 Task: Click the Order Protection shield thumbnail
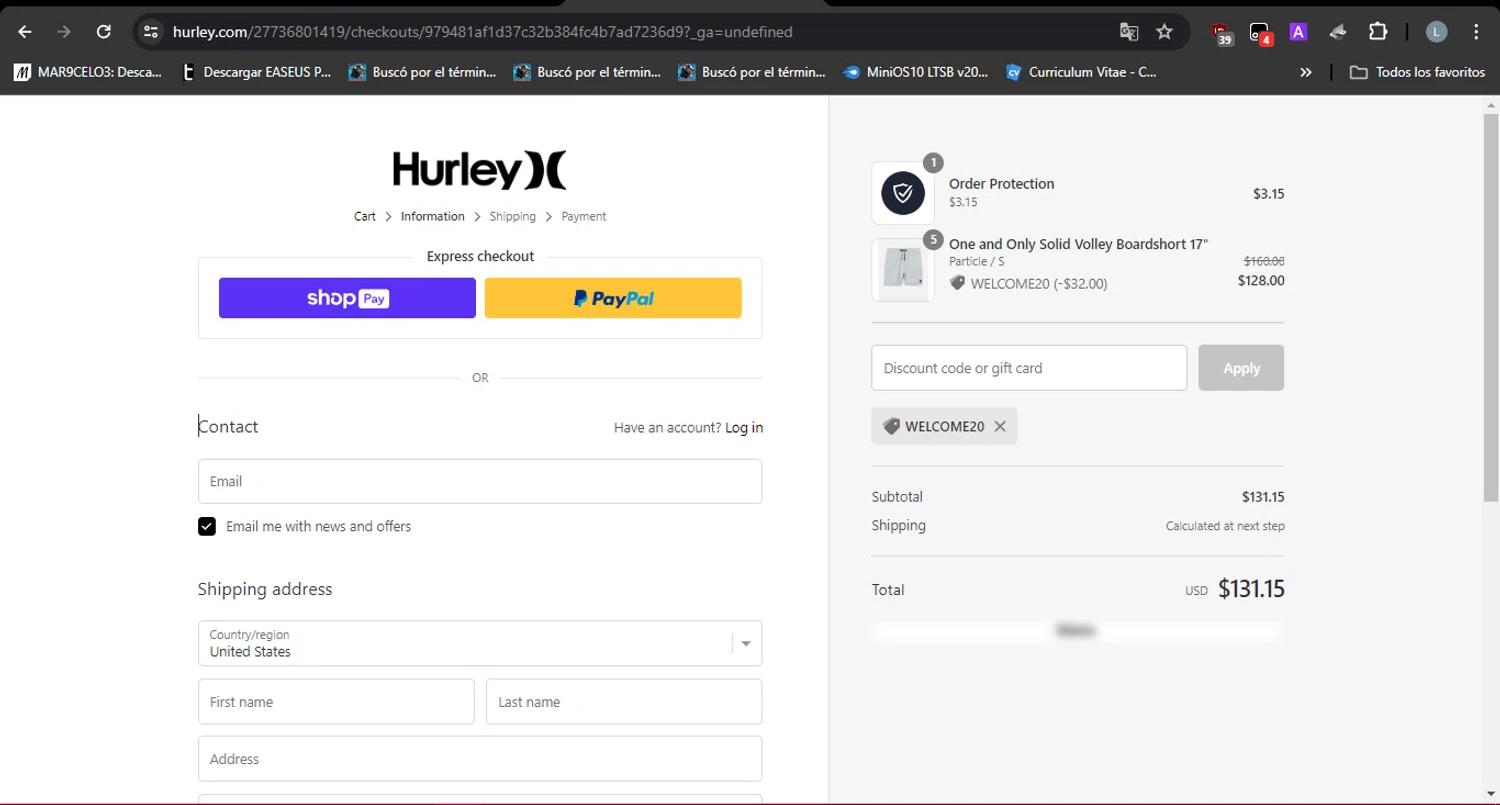click(x=903, y=193)
